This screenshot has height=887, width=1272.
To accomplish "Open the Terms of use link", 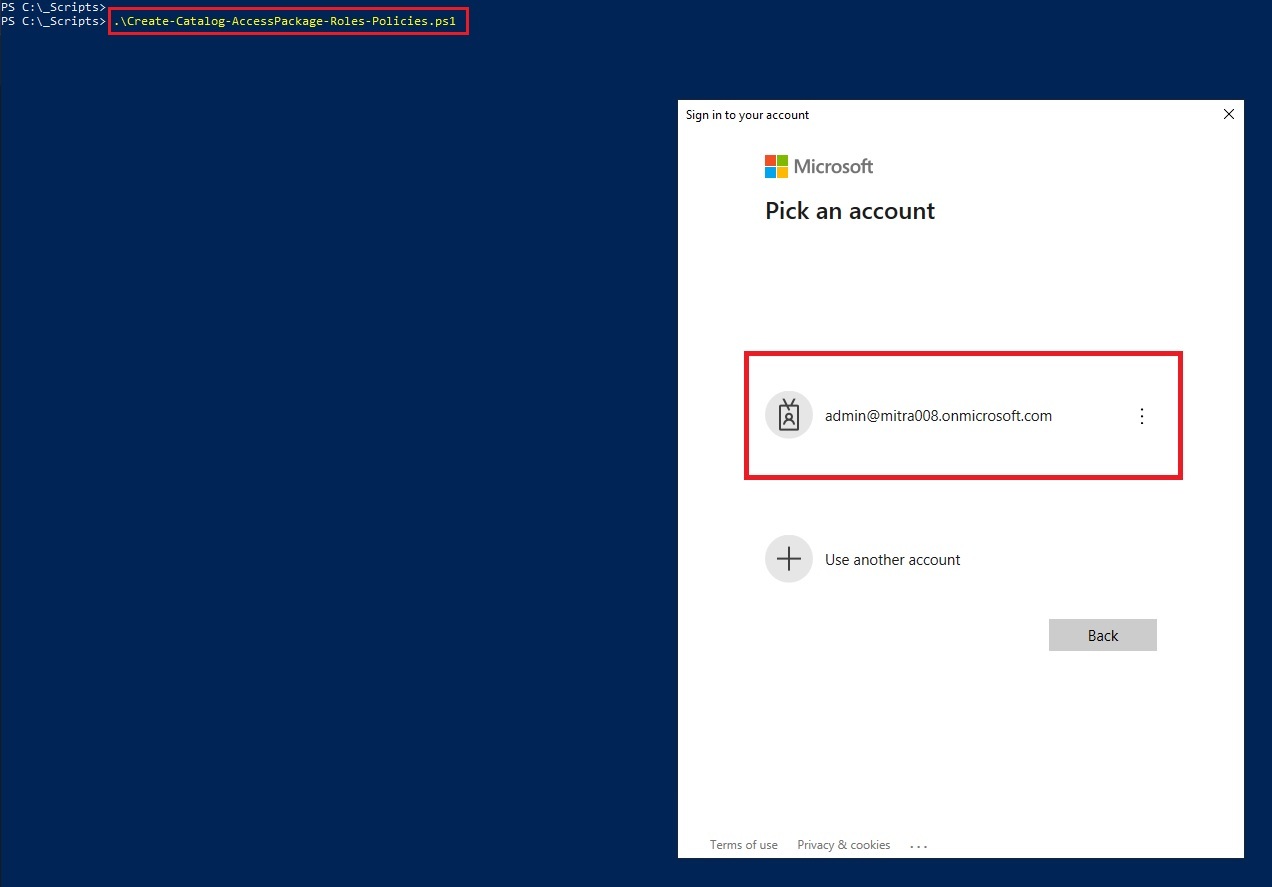I will tap(744, 845).
